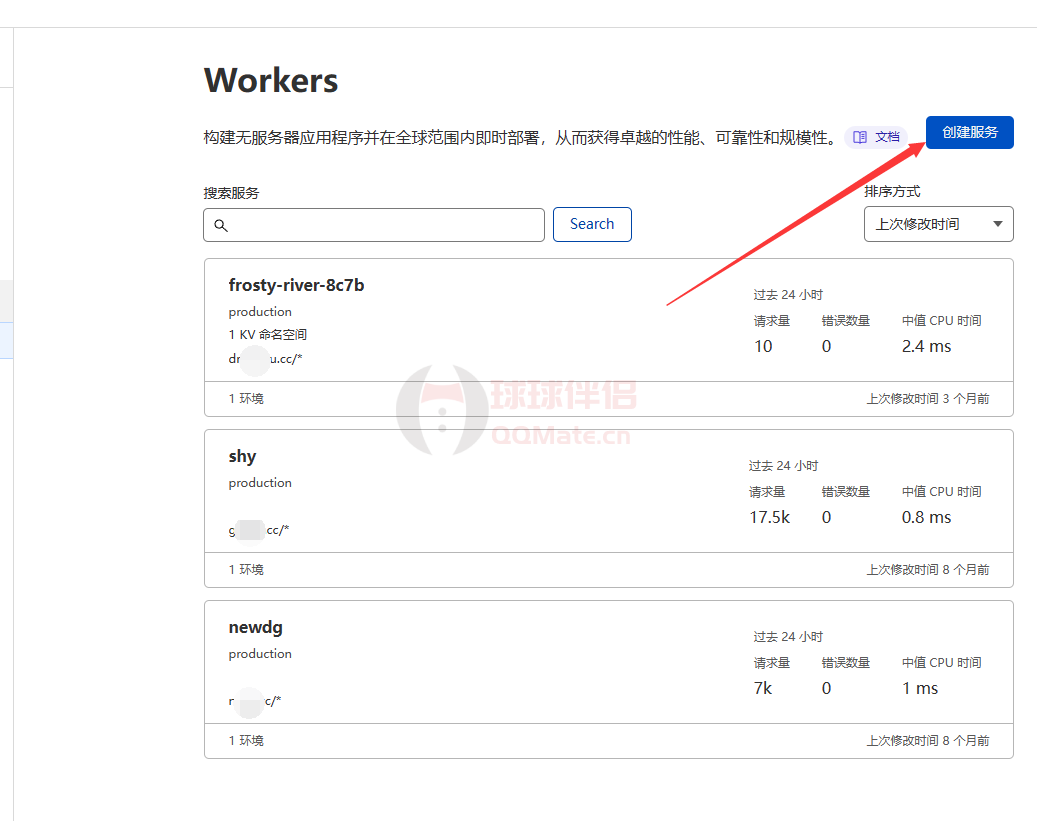Open the frosty-river-8c7b service

click(x=296, y=285)
